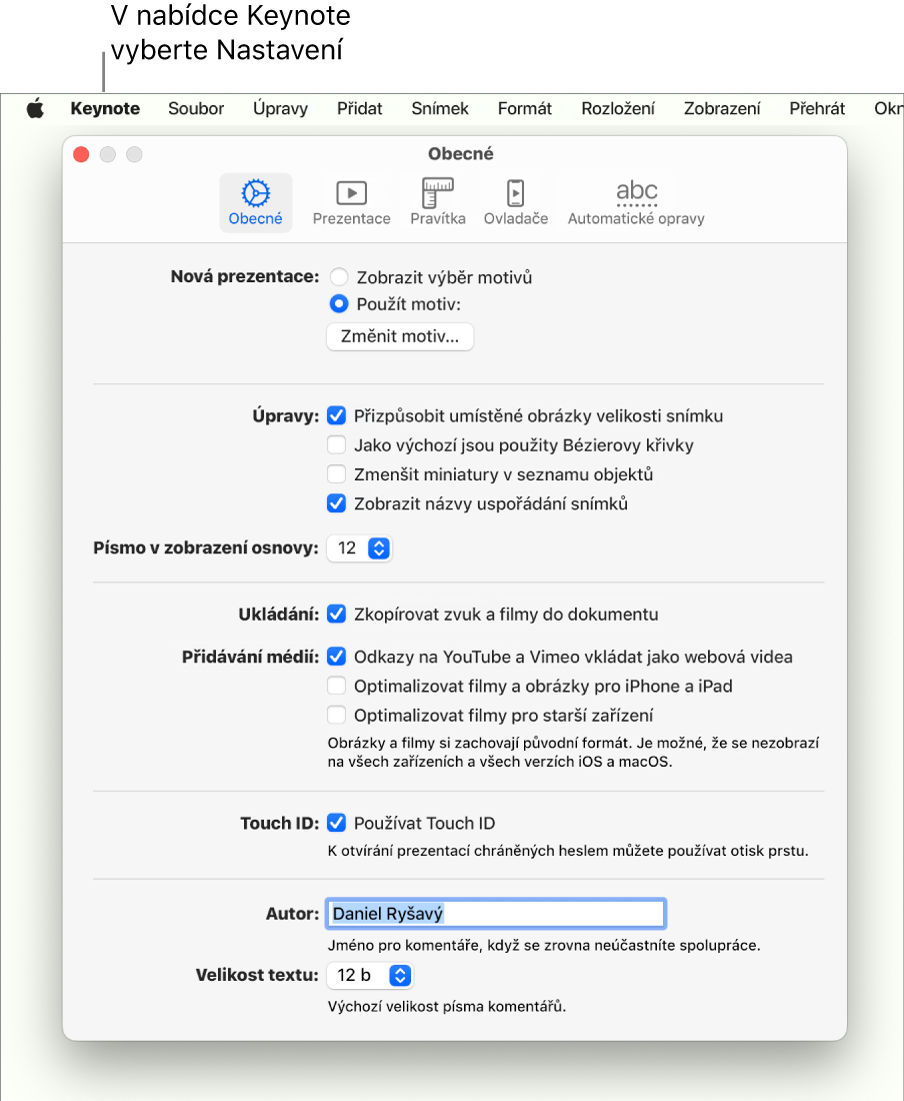The width and height of the screenshot is (904, 1101).
Task: Open the Formát menu
Action: (x=525, y=109)
